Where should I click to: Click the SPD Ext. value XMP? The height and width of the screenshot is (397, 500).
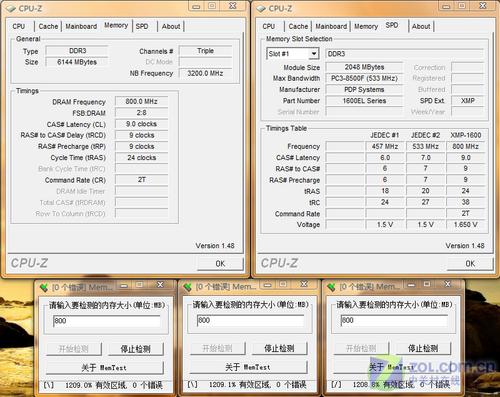(468, 101)
